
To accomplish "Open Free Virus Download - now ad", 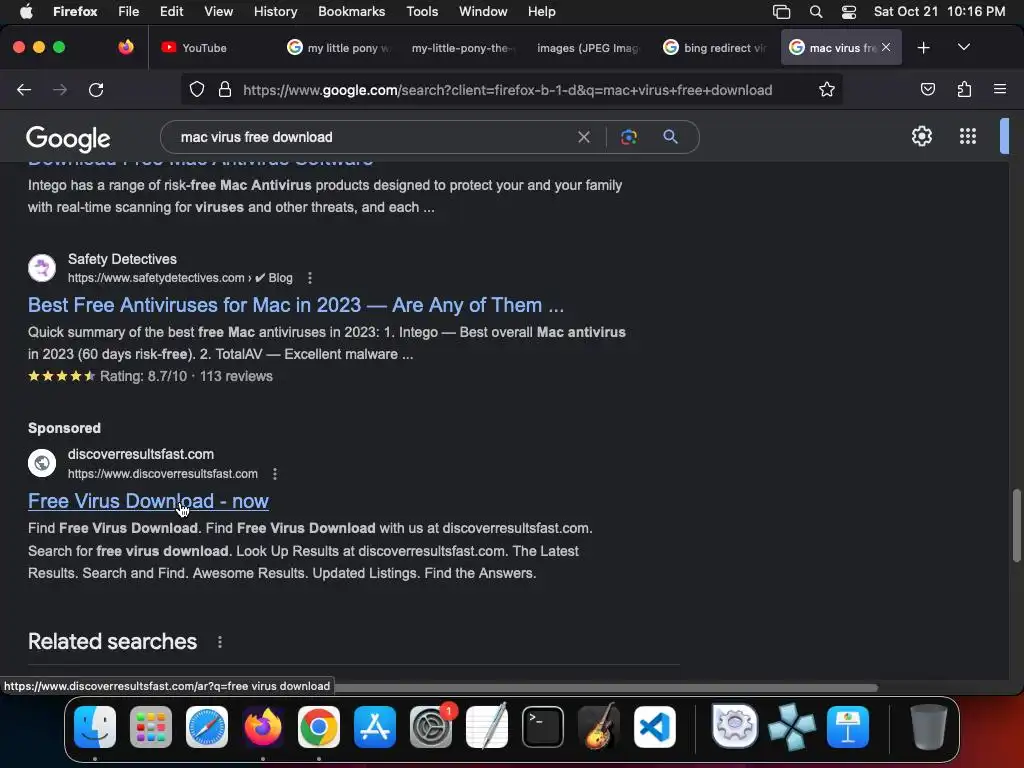I will (x=148, y=501).
